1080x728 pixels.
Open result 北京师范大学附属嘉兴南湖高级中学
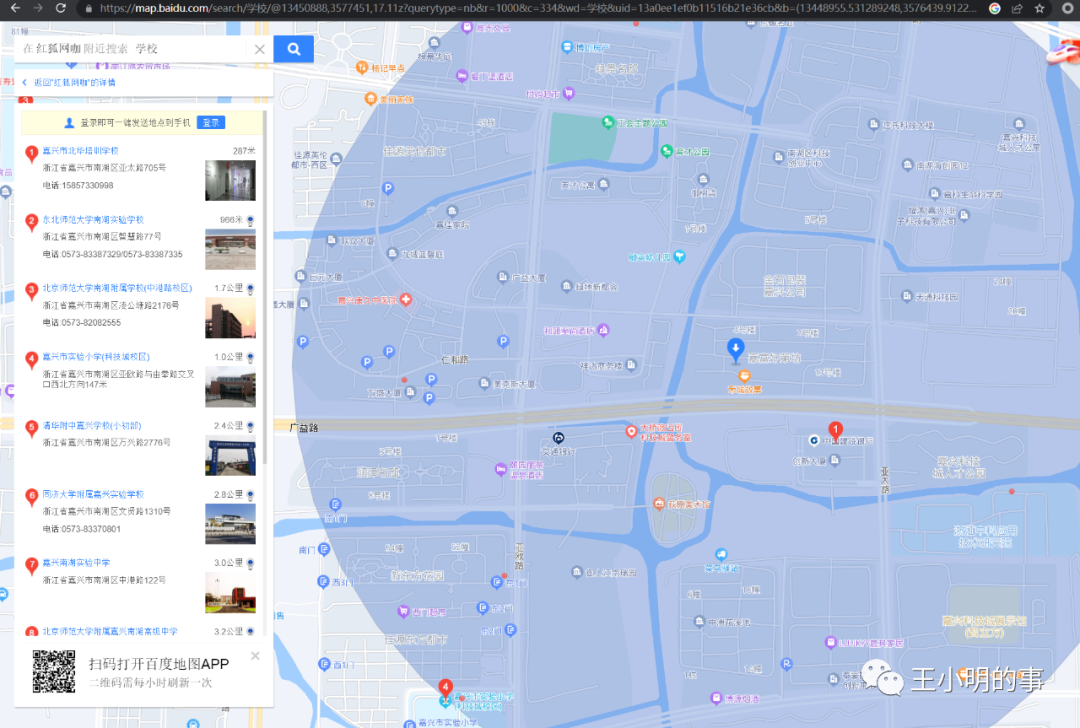click(110, 631)
